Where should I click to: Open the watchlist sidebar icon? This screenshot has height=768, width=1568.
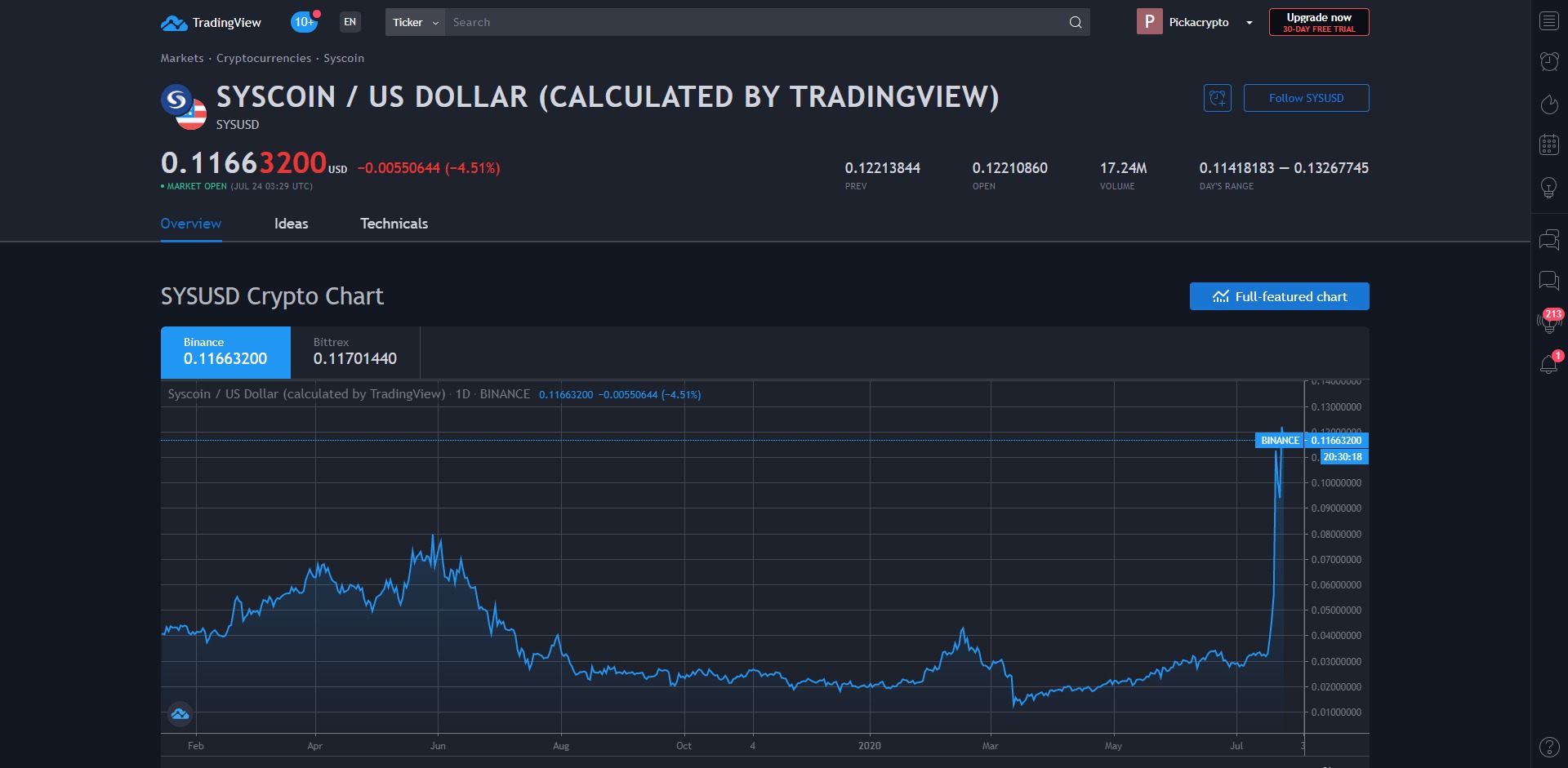[1549, 21]
